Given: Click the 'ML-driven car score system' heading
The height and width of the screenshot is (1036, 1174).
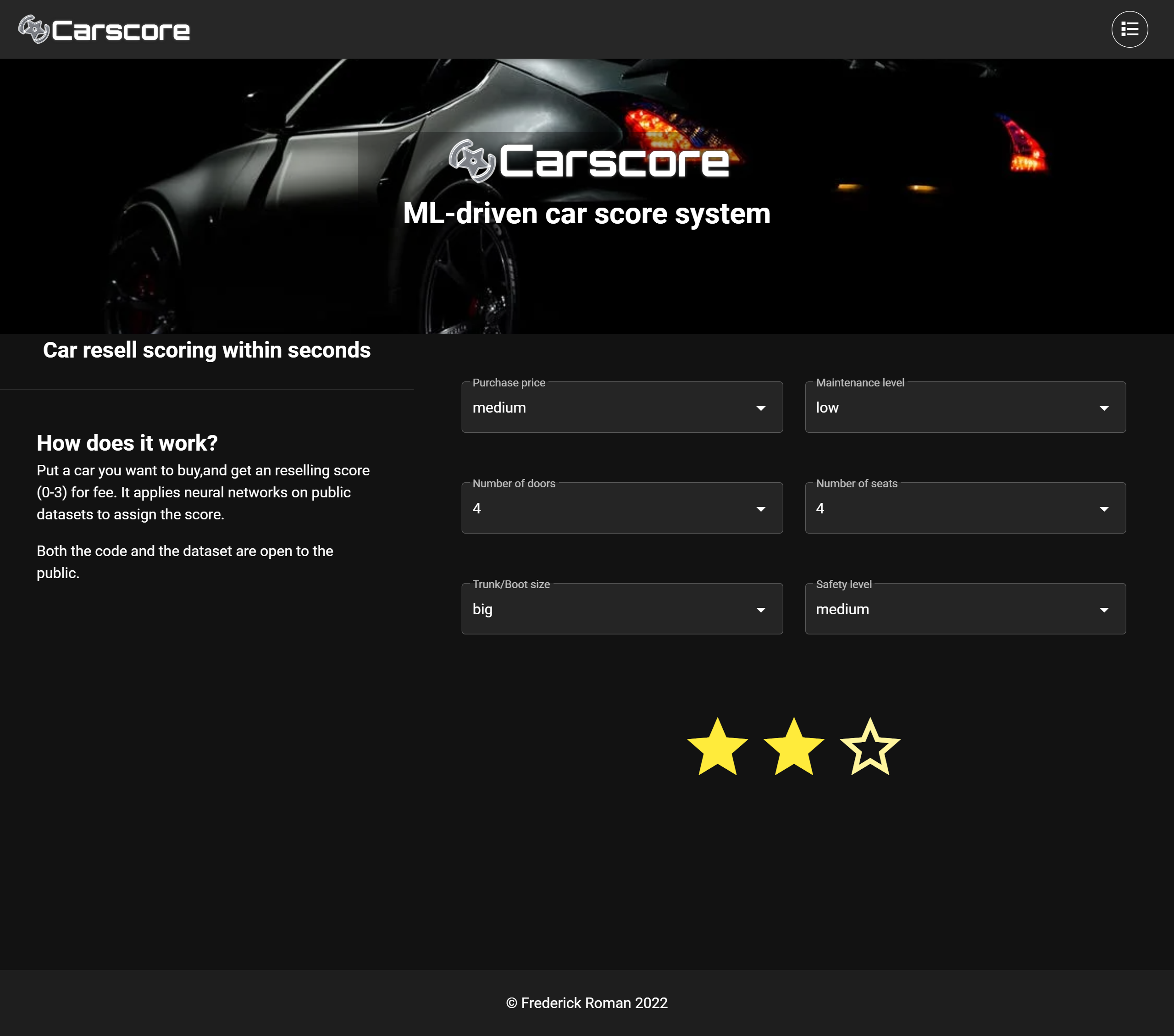Looking at the screenshot, I should 587,214.
